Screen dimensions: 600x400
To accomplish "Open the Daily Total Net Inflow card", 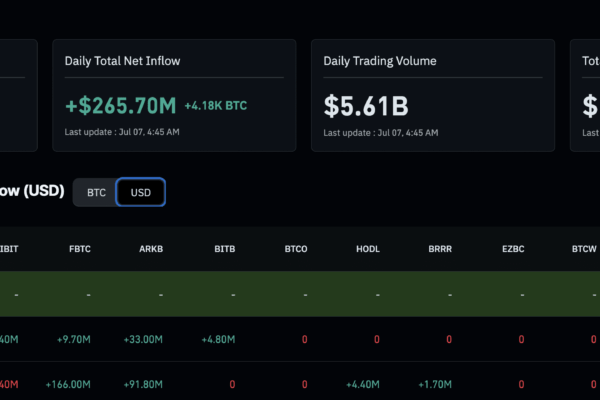I will pyautogui.click(x=174, y=95).
